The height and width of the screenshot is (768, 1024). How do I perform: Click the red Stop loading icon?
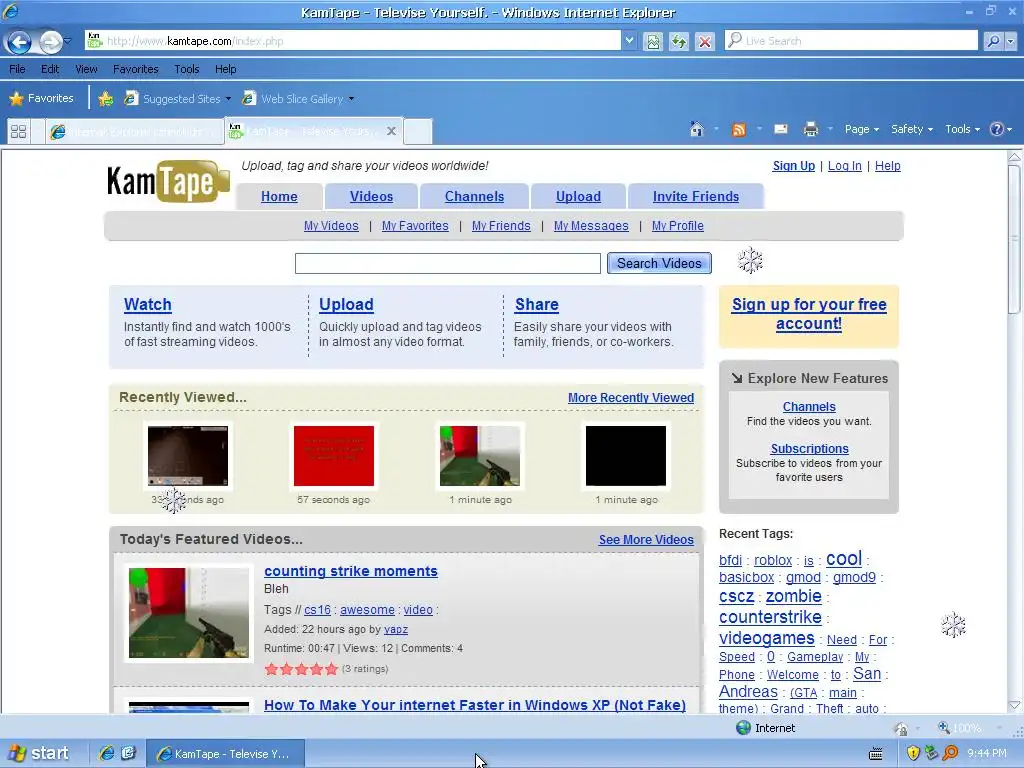coord(705,41)
